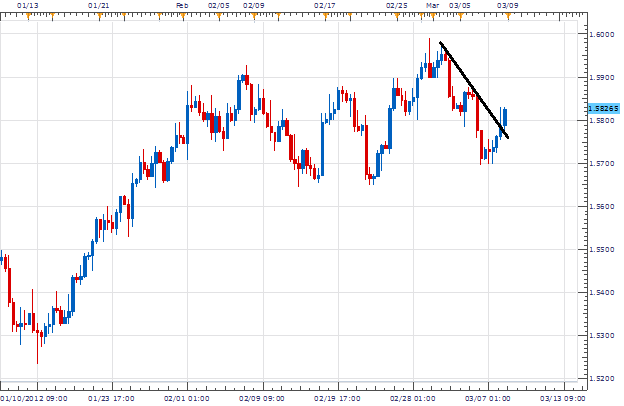
Task: Click the 02/09 09:00 time label
Action: click(x=262, y=398)
